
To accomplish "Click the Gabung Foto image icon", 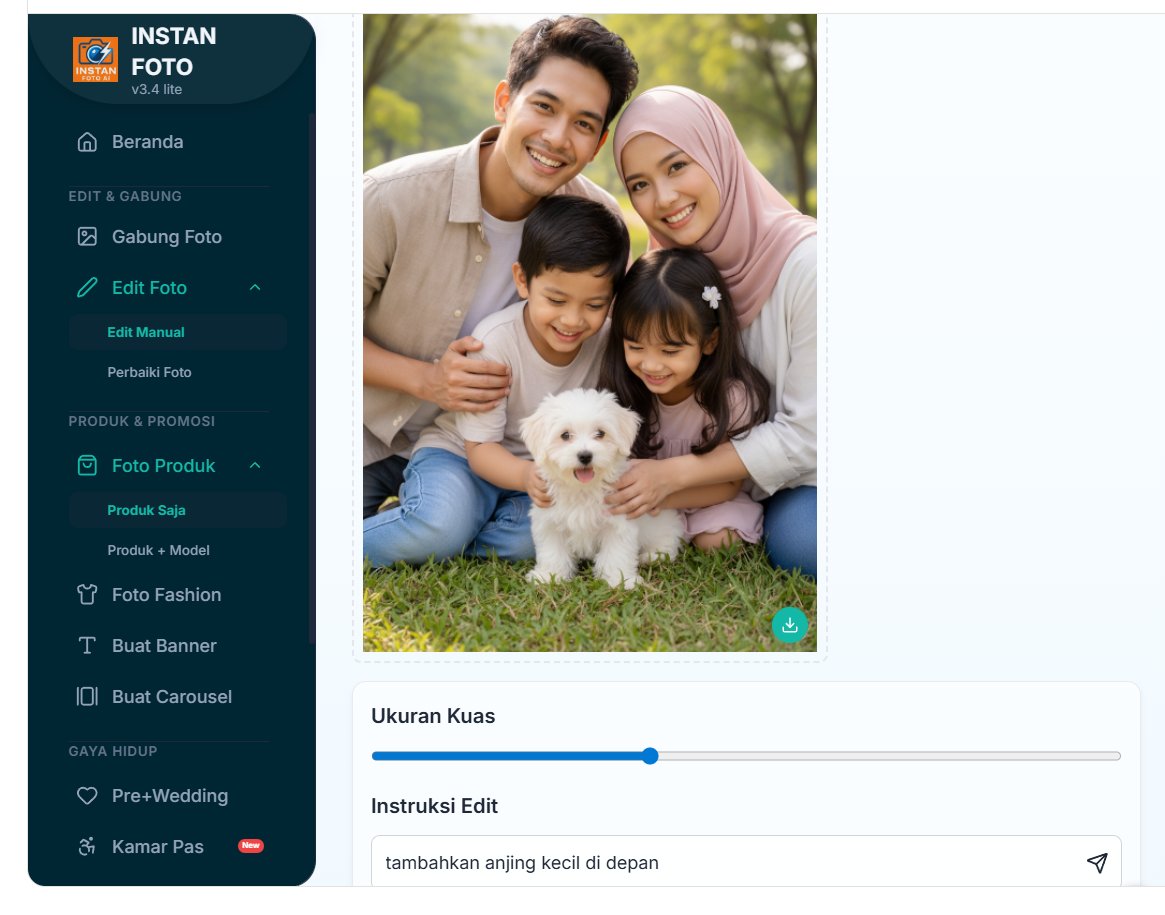I will pos(87,237).
